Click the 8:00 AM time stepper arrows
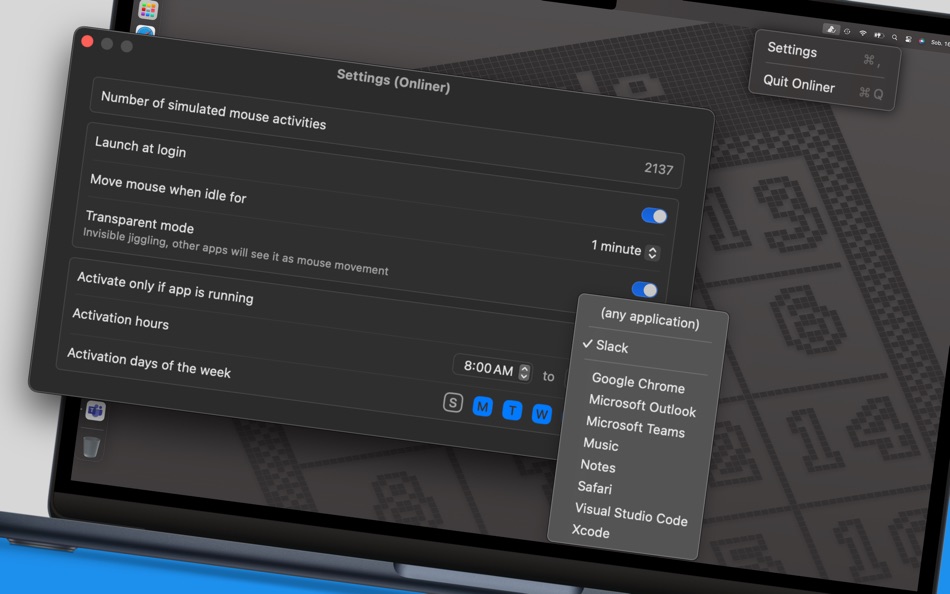This screenshot has height=594, width=950. pyautogui.click(x=525, y=372)
